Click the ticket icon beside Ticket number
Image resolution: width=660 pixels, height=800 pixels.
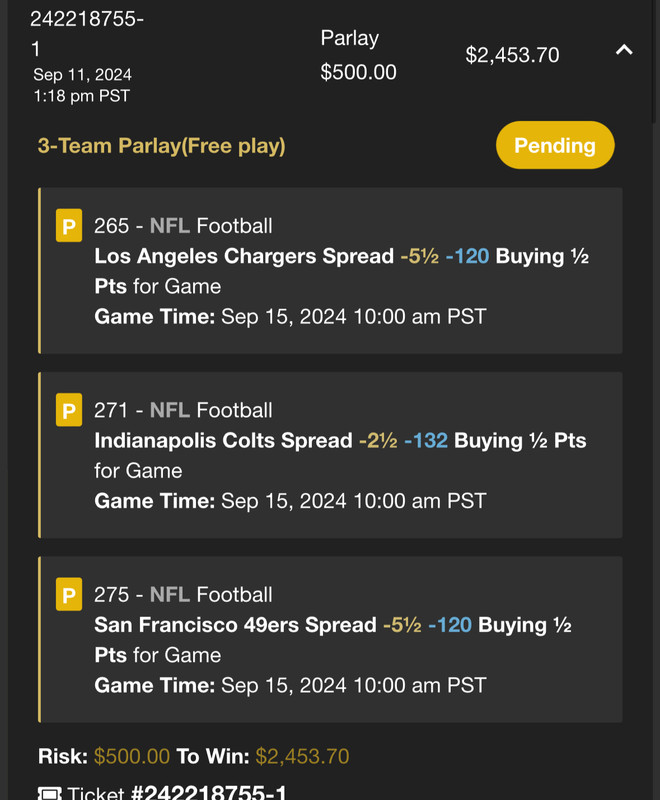point(49,793)
